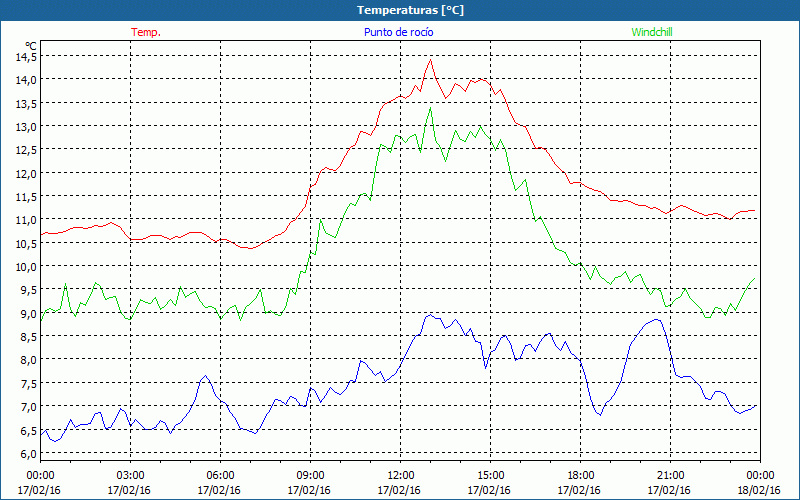The width and height of the screenshot is (800, 500).
Task: Click the °C unit label on axis
Action: (31, 46)
